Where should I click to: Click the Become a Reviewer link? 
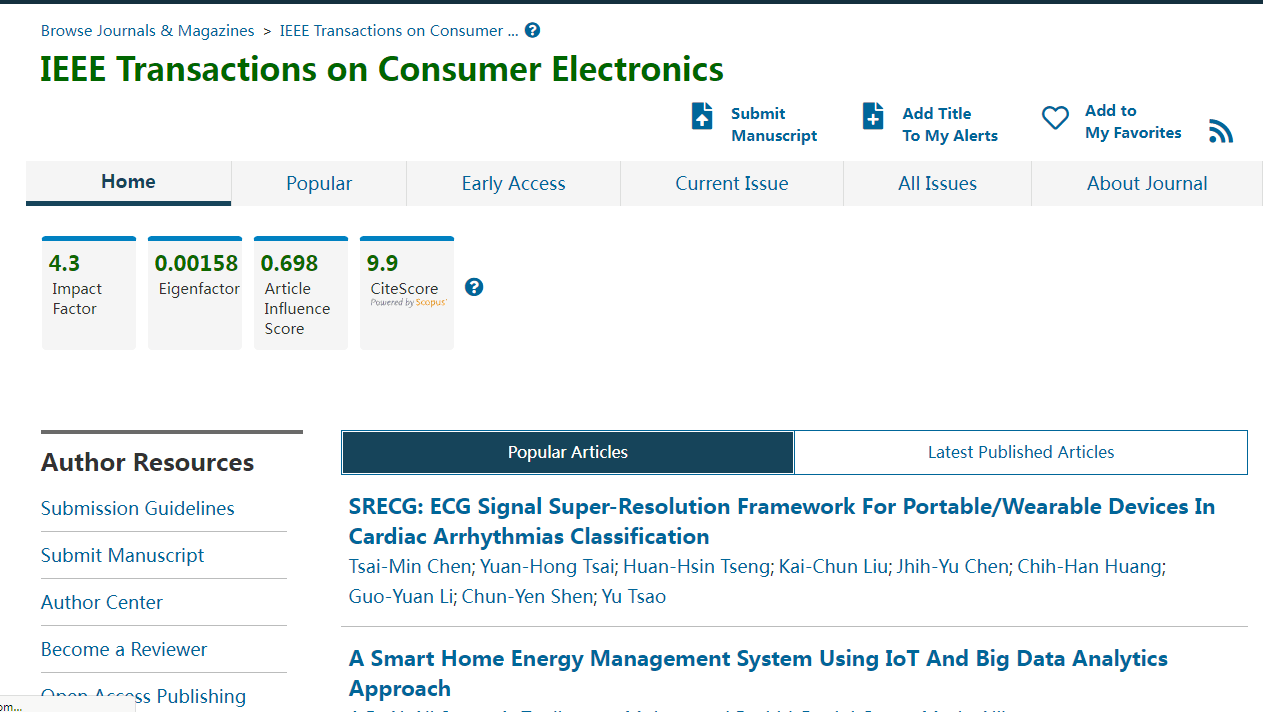point(124,649)
